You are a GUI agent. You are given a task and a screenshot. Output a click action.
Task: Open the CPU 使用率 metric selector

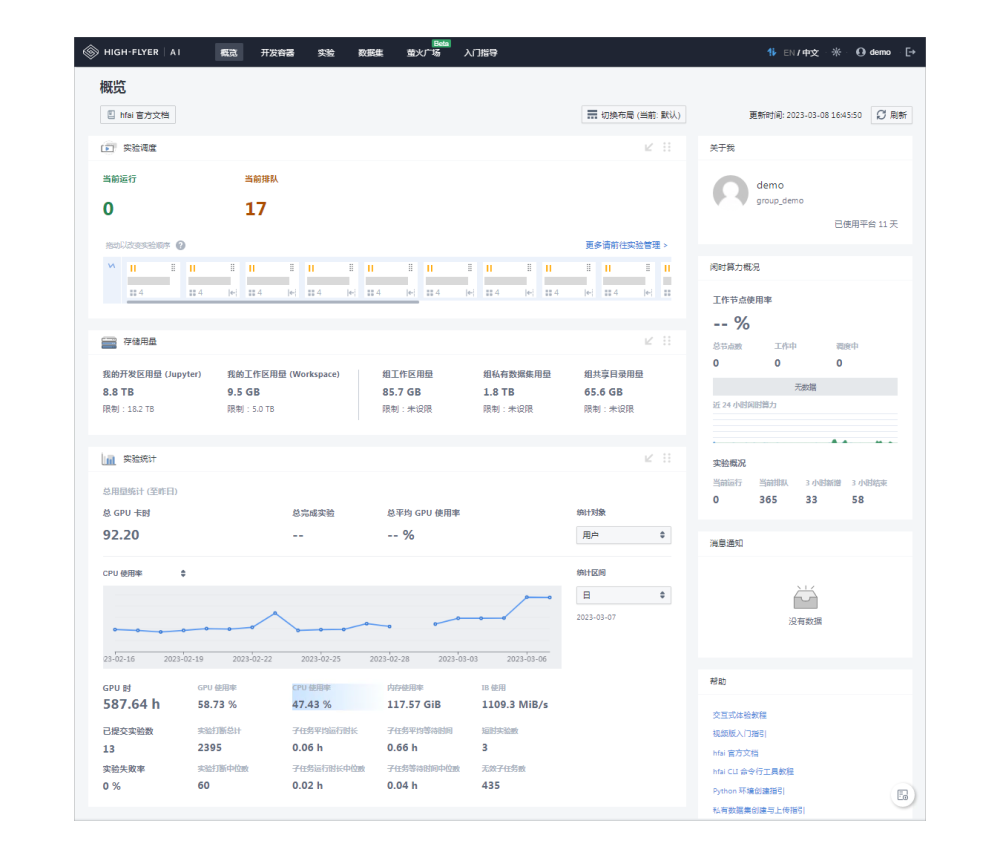tap(143, 573)
